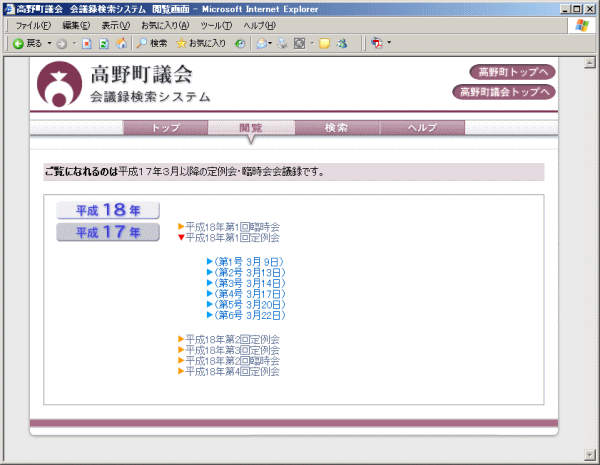Open the 表示(V) menu

[x=116, y=26]
